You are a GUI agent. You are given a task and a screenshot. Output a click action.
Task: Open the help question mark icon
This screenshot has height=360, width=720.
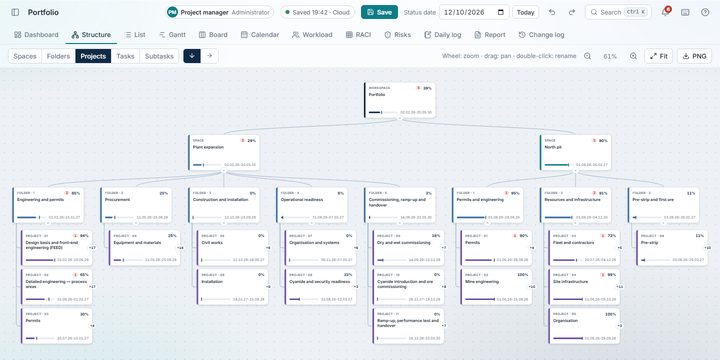[705, 12]
